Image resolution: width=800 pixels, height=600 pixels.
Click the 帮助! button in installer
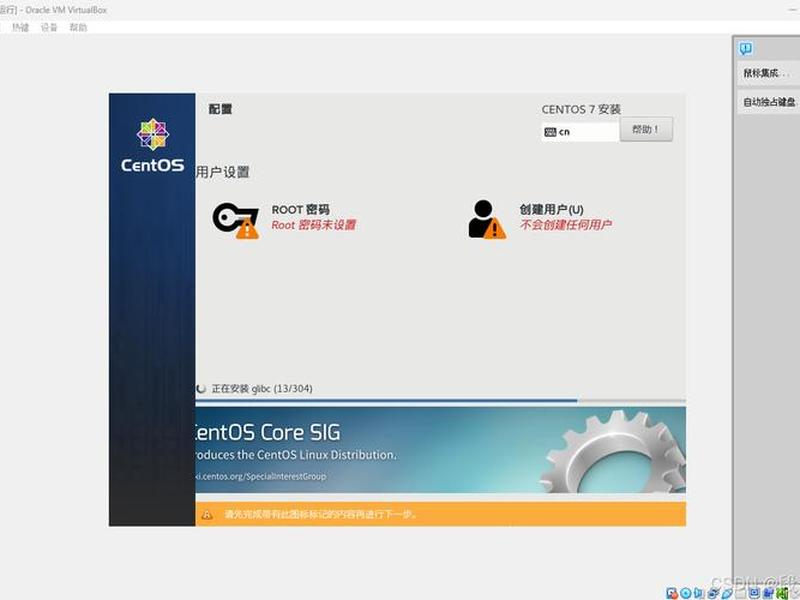click(x=646, y=130)
